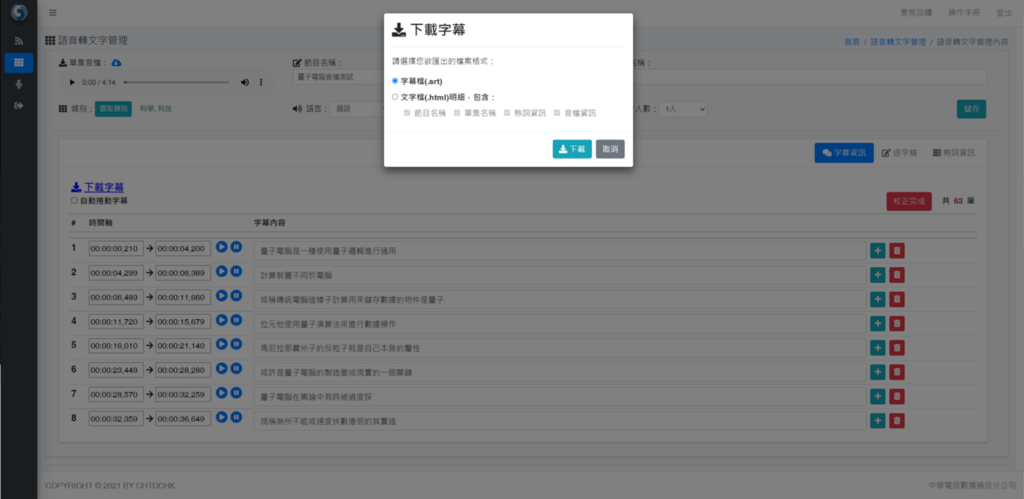The image size is (1024, 499).
Task: Pause subtitle row 5 segment
Action: (236, 344)
